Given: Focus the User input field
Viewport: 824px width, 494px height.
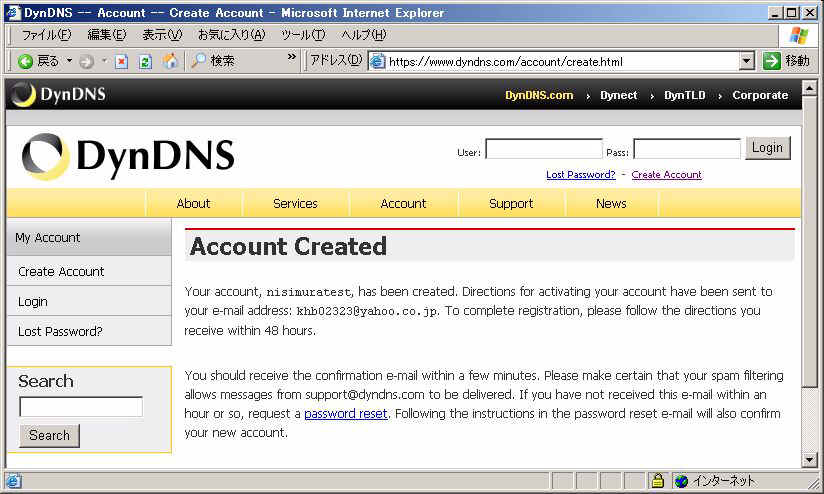Looking at the screenshot, I should pyautogui.click(x=543, y=149).
